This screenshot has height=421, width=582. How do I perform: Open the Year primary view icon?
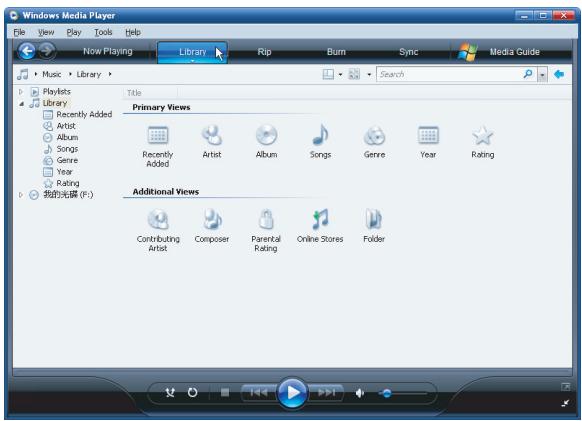(428, 135)
